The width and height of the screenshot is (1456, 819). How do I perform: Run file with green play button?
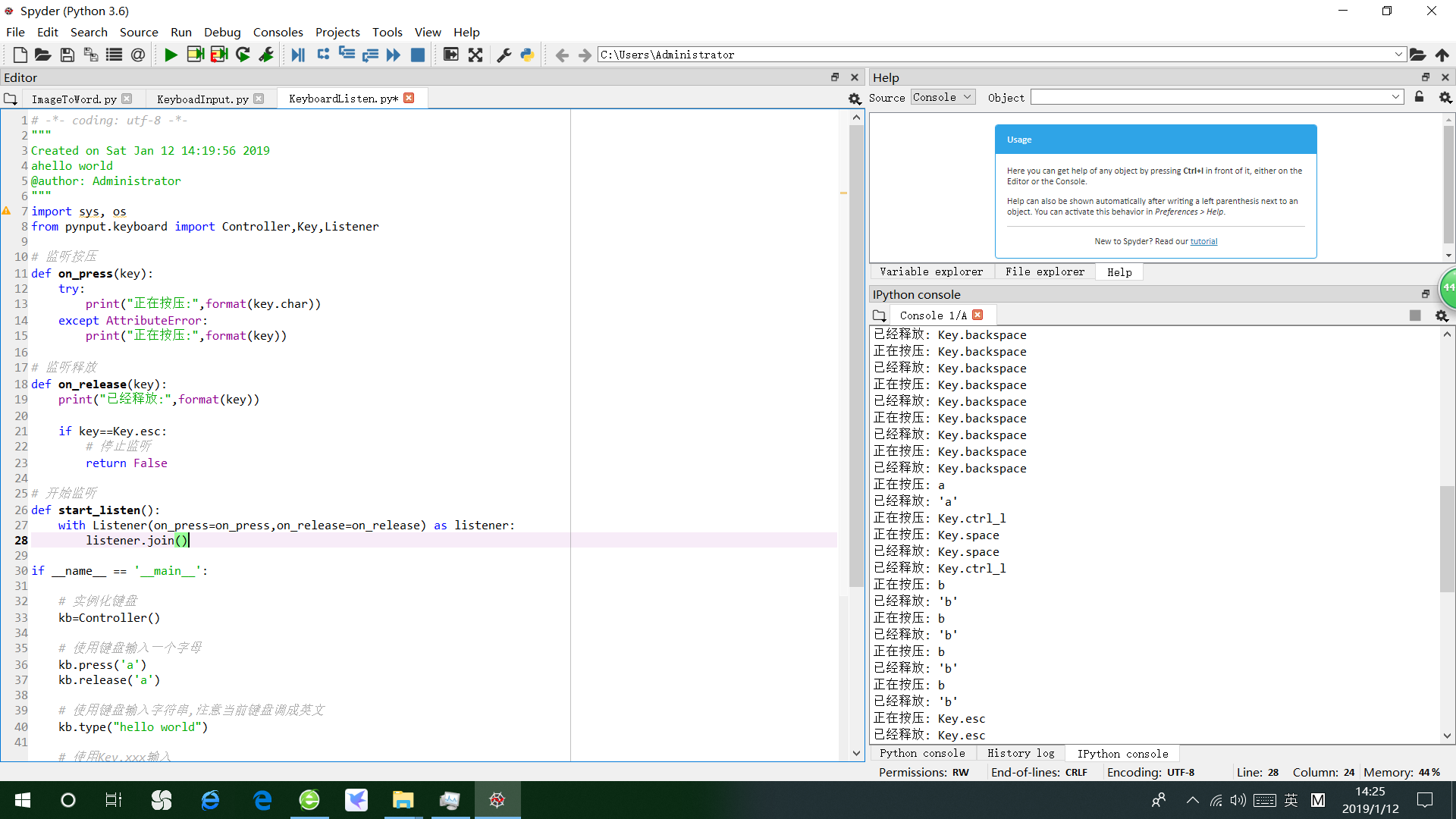(171, 55)
